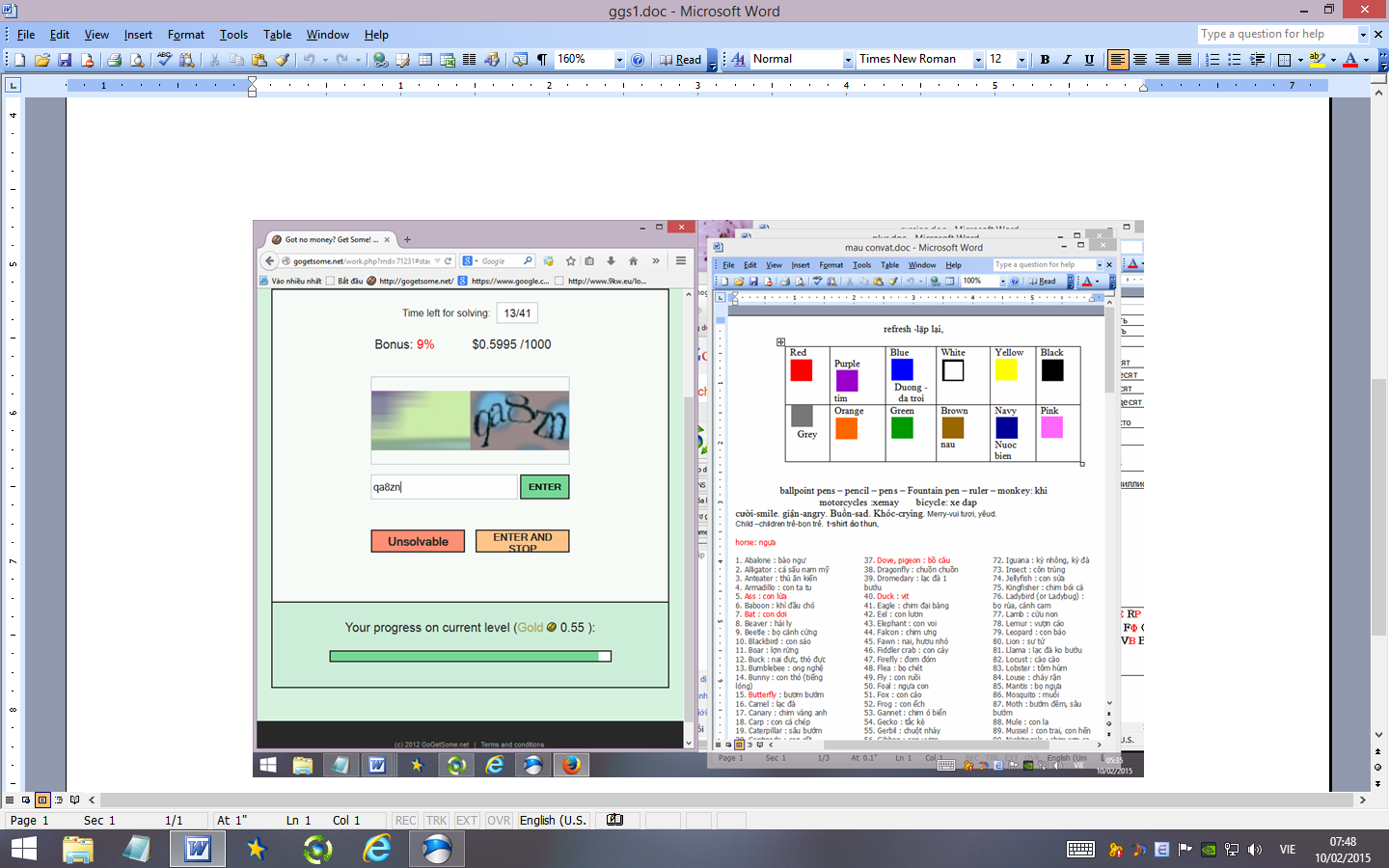Viewport: 1389px width, 868px height.
Task: Open the Table menu
Action: click(x=277, y=35)
